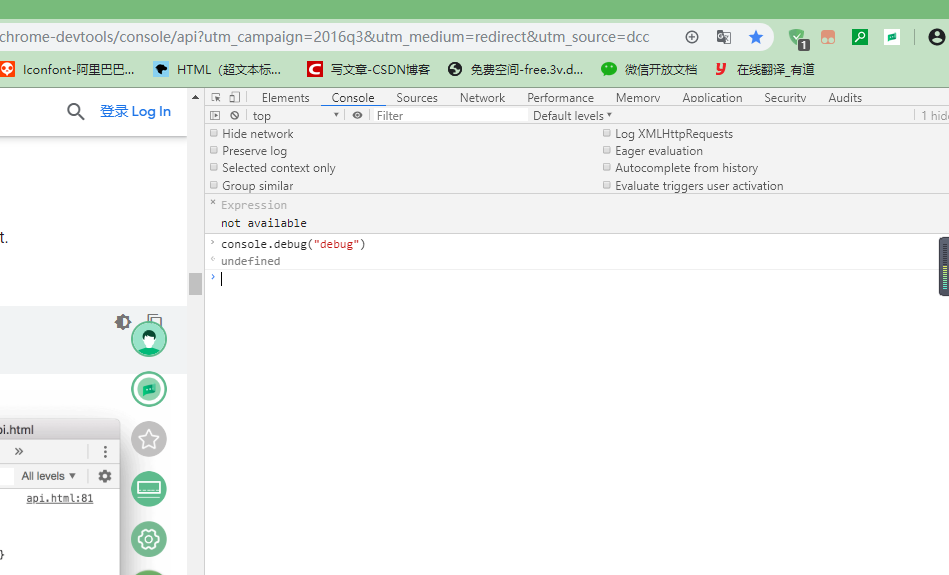
Task: Switch to the Elements tab
Action: coord(285,97)
